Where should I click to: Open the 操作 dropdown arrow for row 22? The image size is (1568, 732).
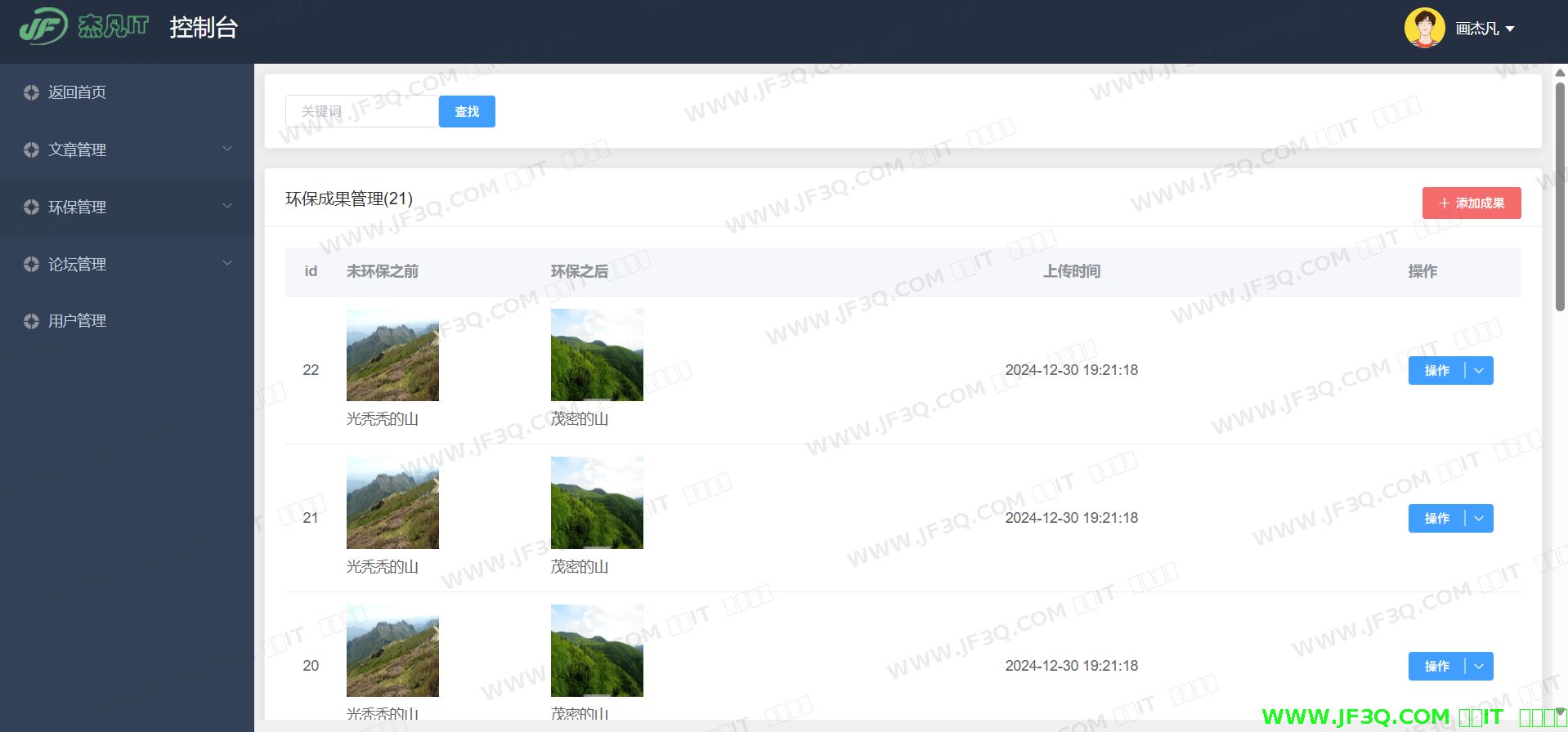point(1479,370)
